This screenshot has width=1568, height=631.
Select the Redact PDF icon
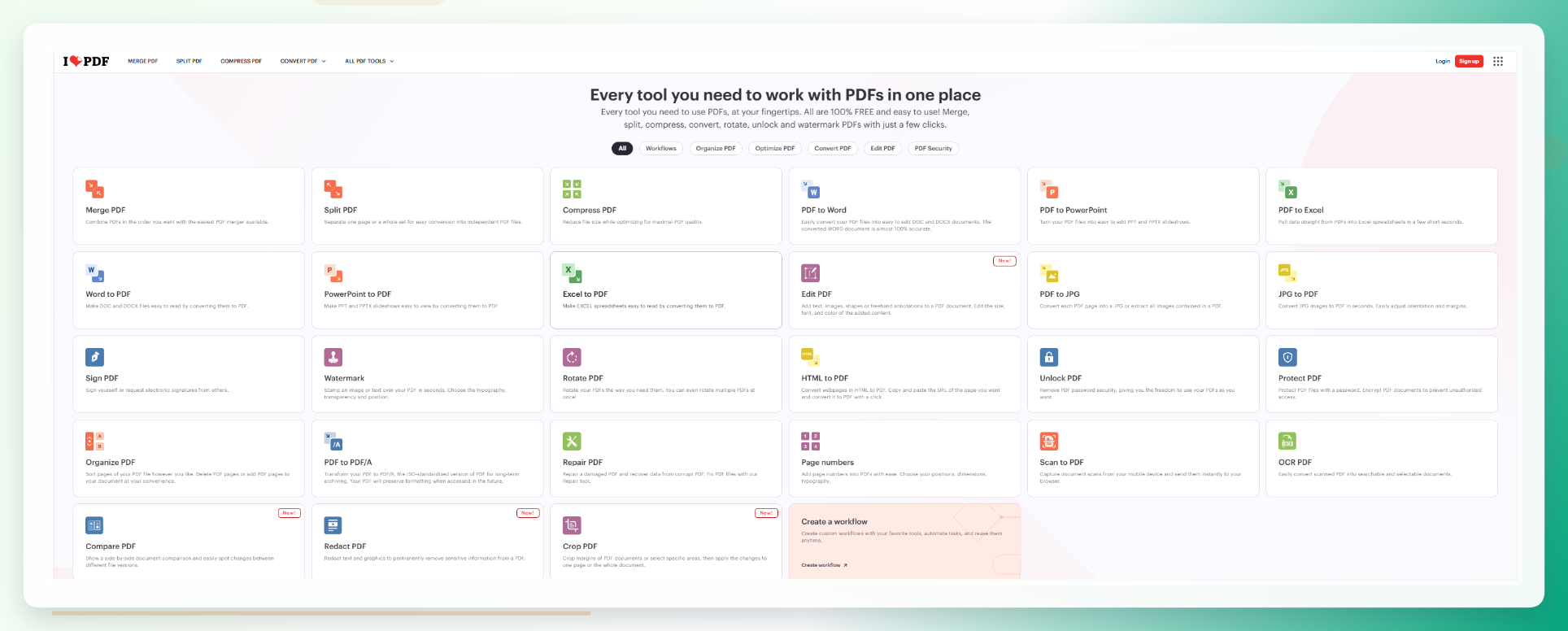click(333, 525)
